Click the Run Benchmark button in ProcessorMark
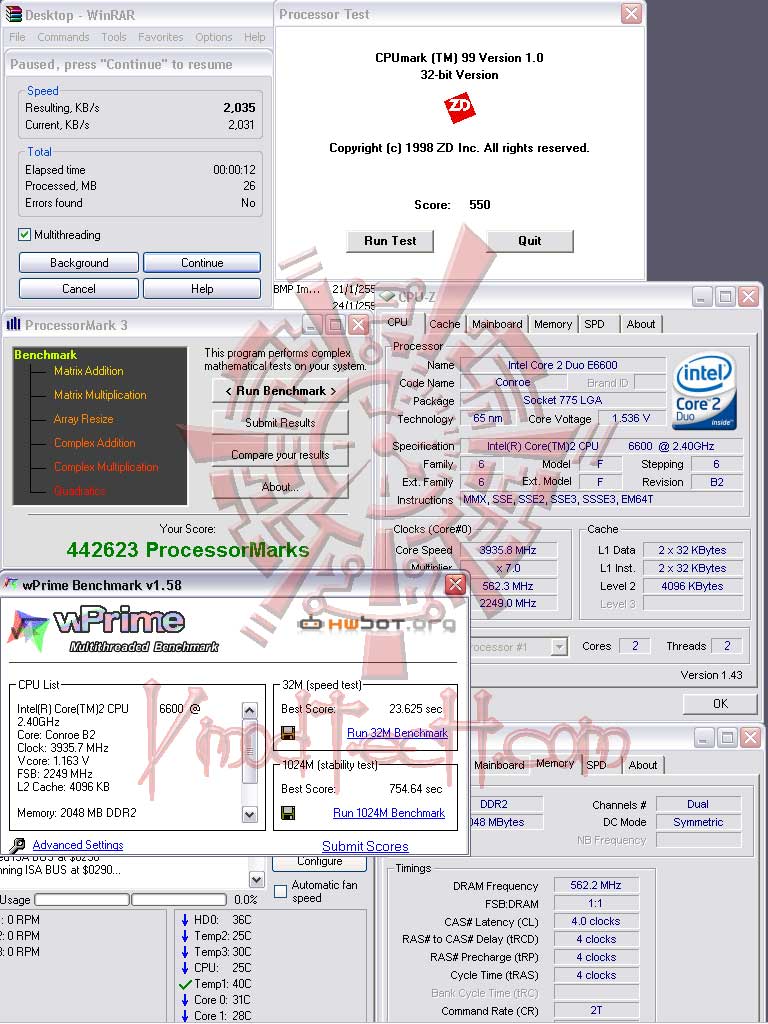The image size is (768, 1024). point(280,391)
